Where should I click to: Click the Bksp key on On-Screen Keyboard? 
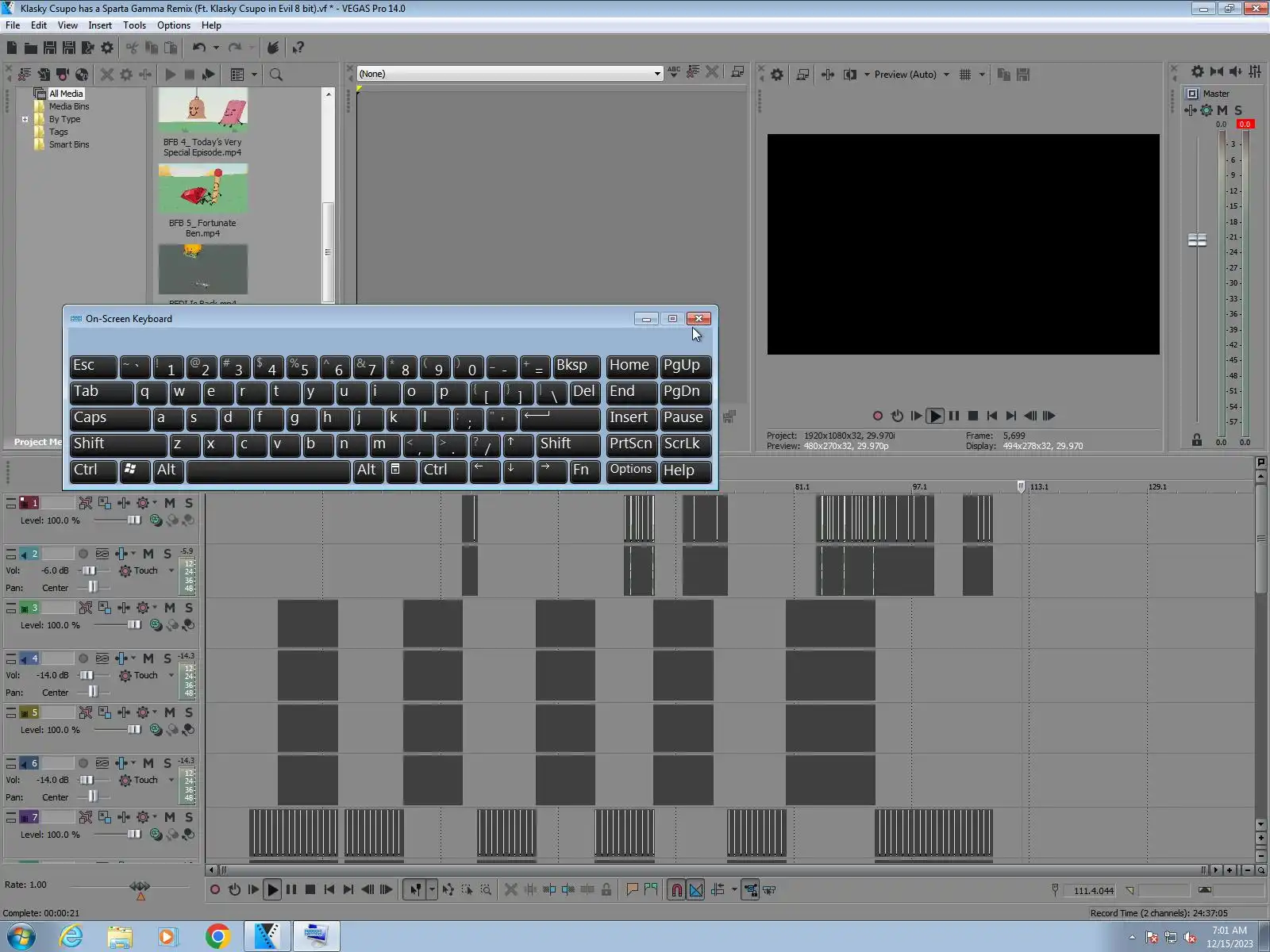(576, 366)
